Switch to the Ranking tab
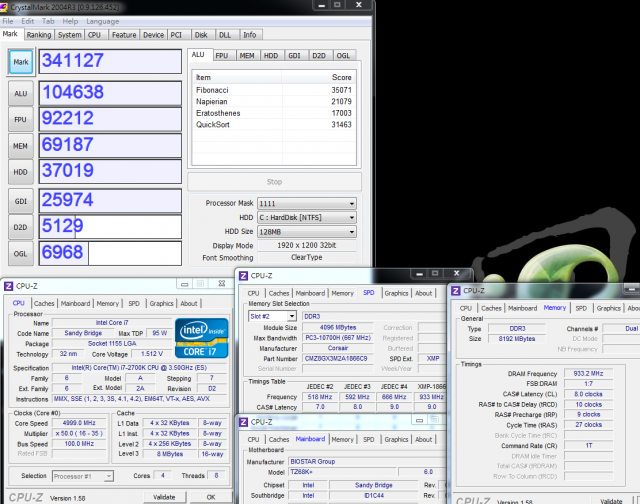The image size is (640, 504). click(39, 35)
